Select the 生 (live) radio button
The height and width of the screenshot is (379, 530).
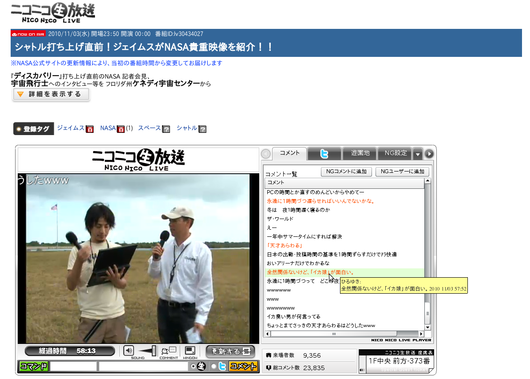(193, 366)
